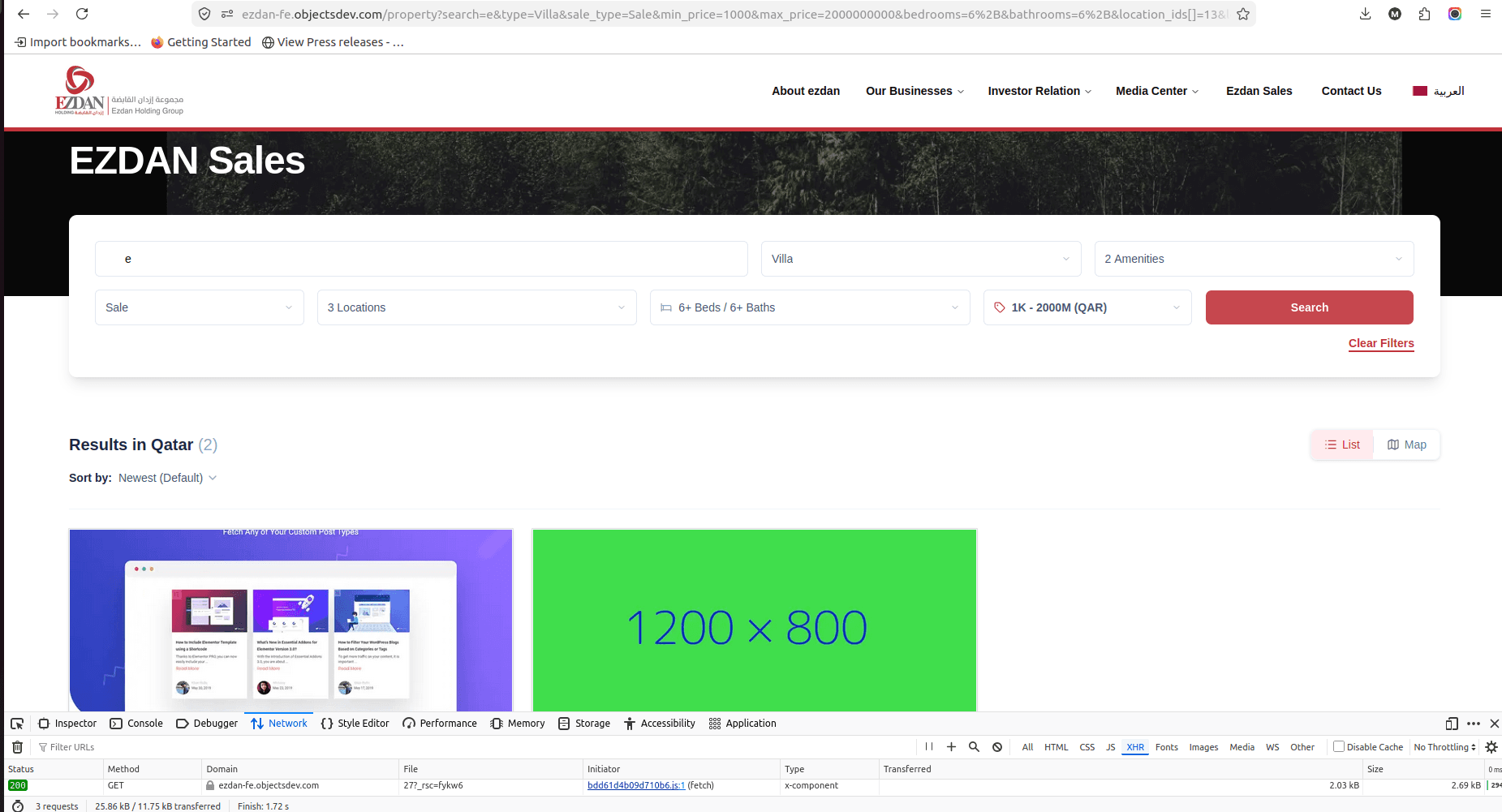Open the extensions puzzle icon
Screen dimensions: 1502x812
(x=1424, y=14)
